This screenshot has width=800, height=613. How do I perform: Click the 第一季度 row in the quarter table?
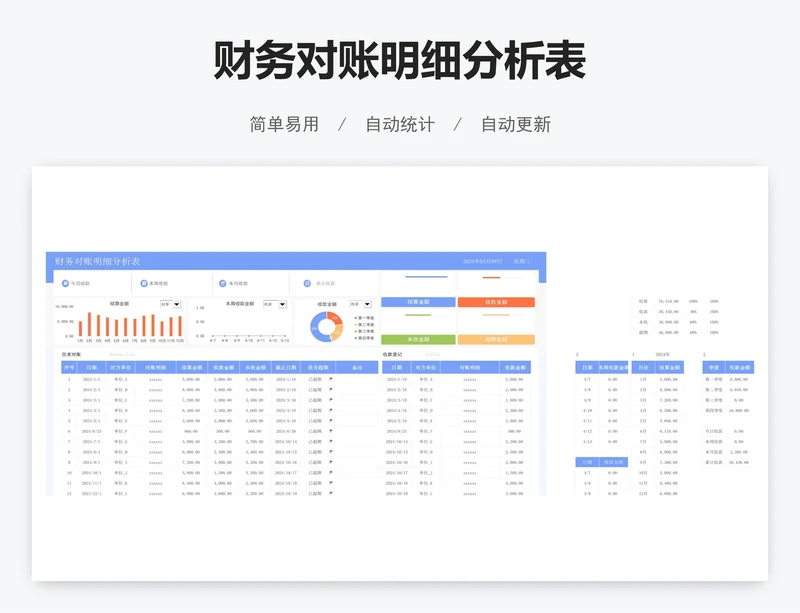pyautogui.click(x=728, y=379)
